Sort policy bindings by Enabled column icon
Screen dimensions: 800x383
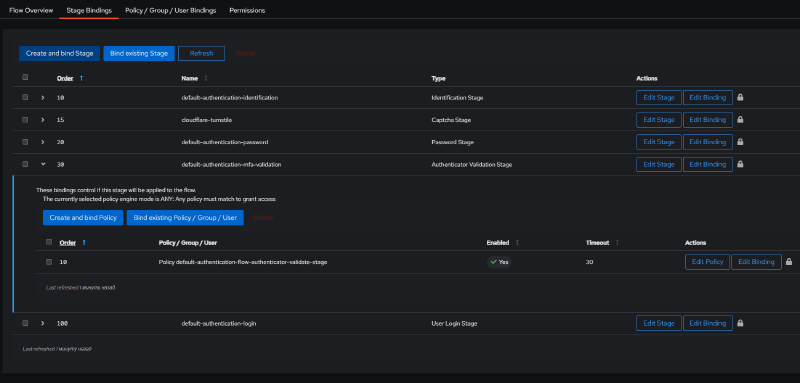[x=517, y=243]
